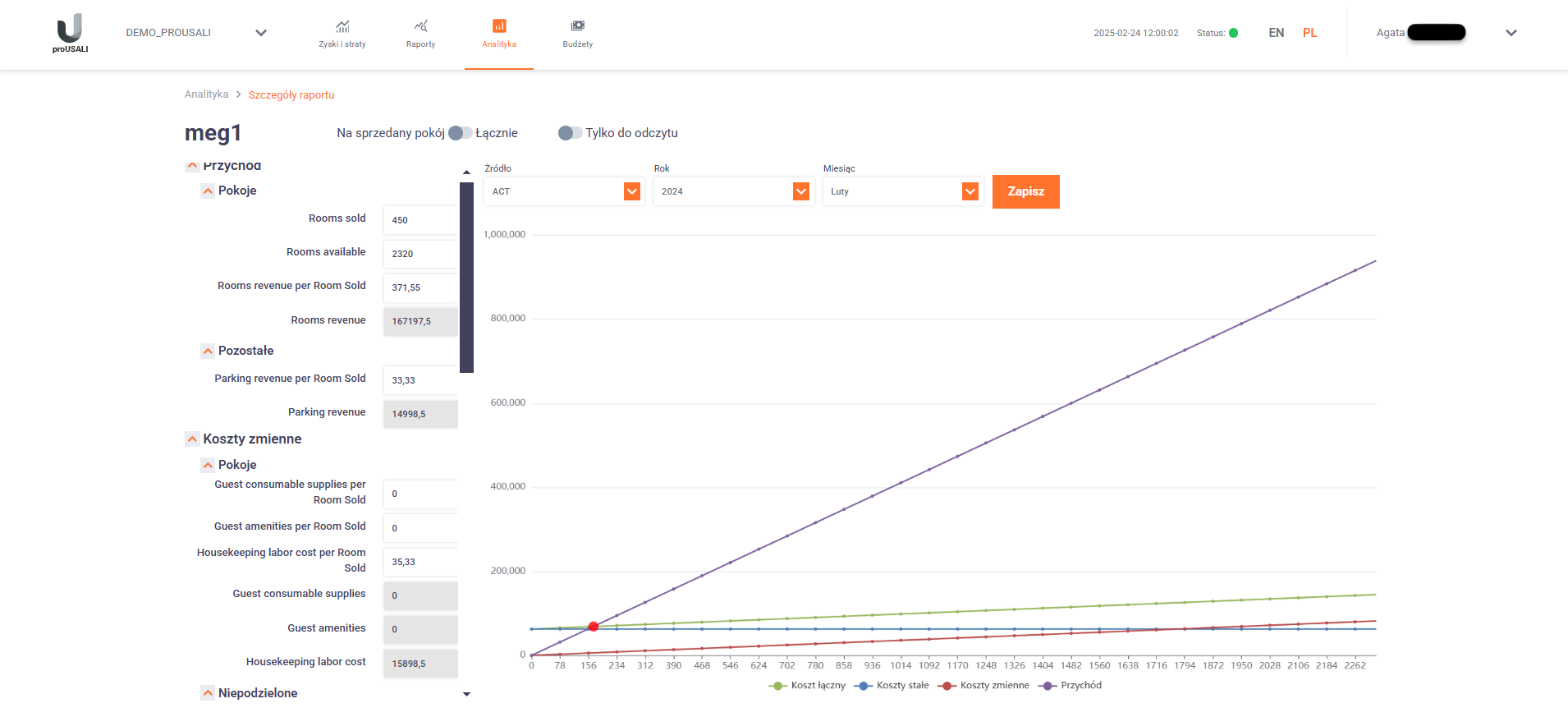Image resolution: width=1568 pixels, height=717 pixels.
Task: Switch language to EN
Action: [x=1276, y=33]
